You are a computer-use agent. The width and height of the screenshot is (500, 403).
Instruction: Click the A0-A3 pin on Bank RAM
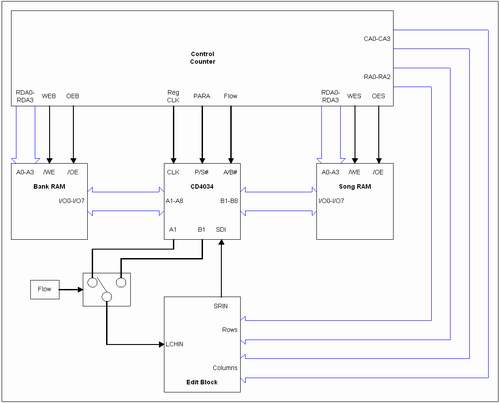(x=25, y=172)
